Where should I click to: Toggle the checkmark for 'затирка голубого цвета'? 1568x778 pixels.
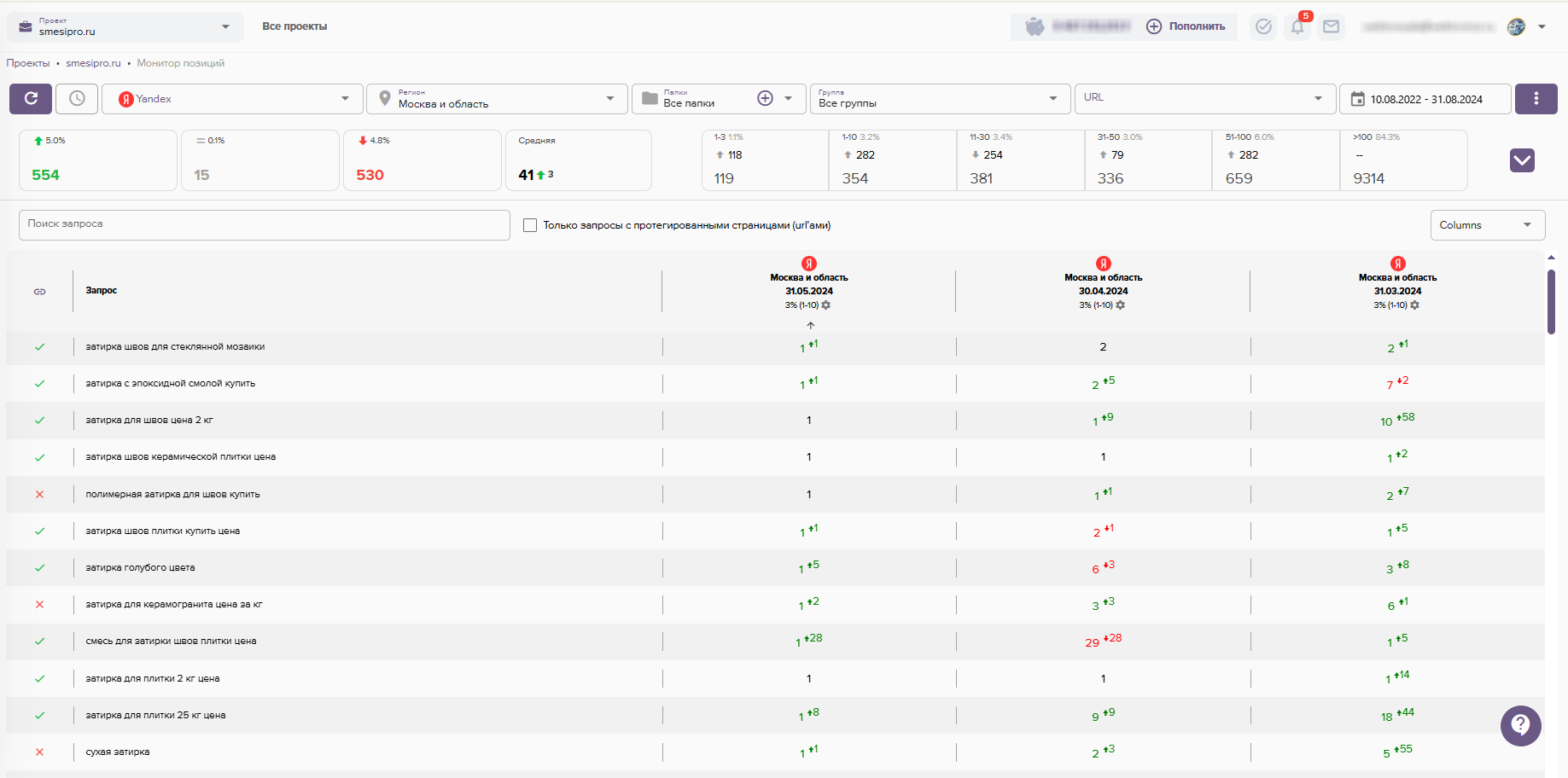[x=39, y=568]
